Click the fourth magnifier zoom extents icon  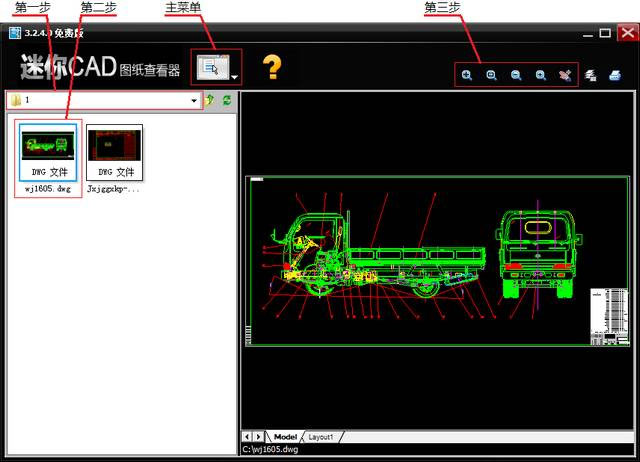(x=541, y=75)
